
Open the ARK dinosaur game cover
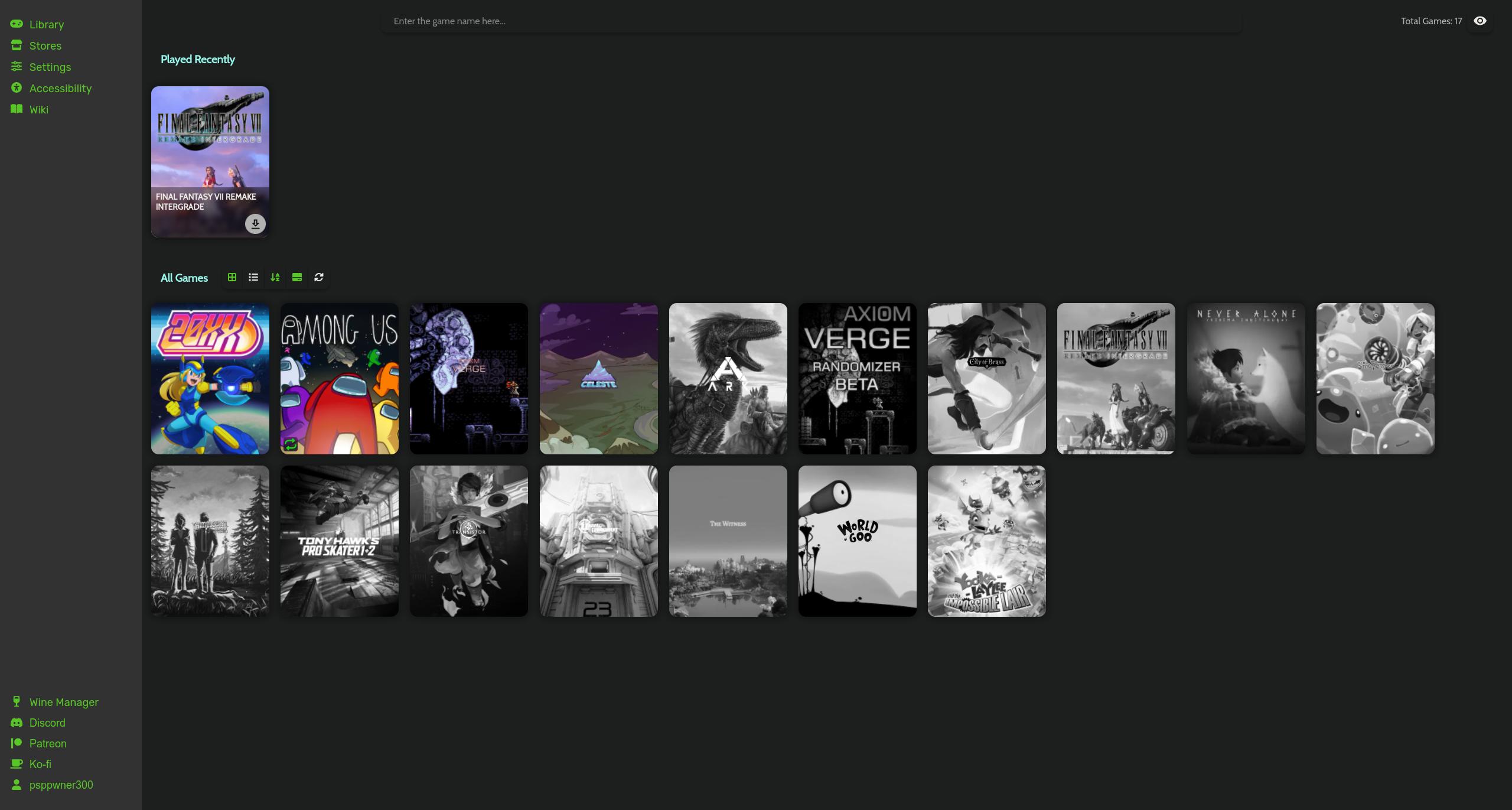pos(728,379)
